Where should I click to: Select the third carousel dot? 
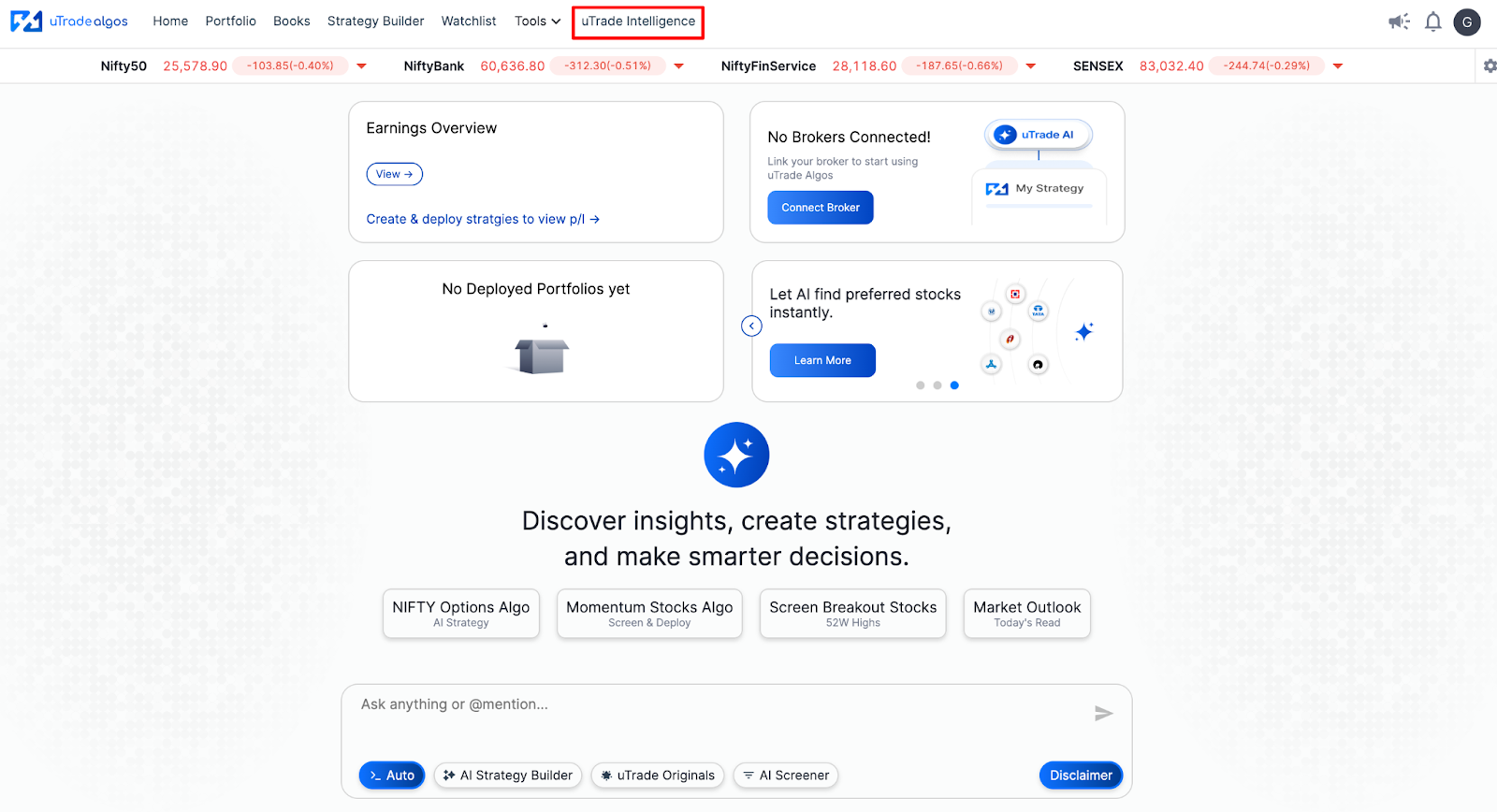pyautogui.click(x=954, y=385)
